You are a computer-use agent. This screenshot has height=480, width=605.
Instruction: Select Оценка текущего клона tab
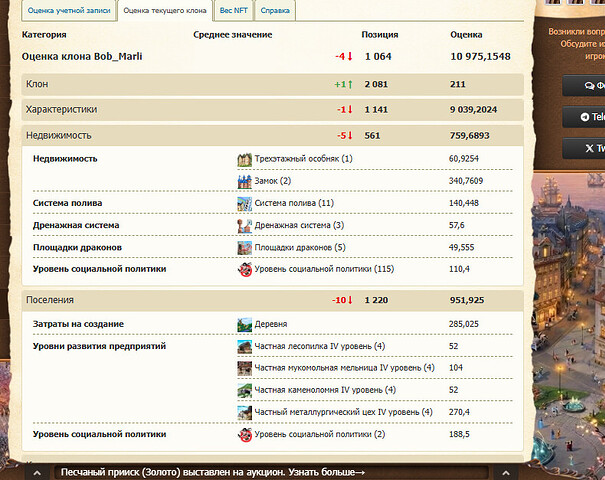point(165,10)
